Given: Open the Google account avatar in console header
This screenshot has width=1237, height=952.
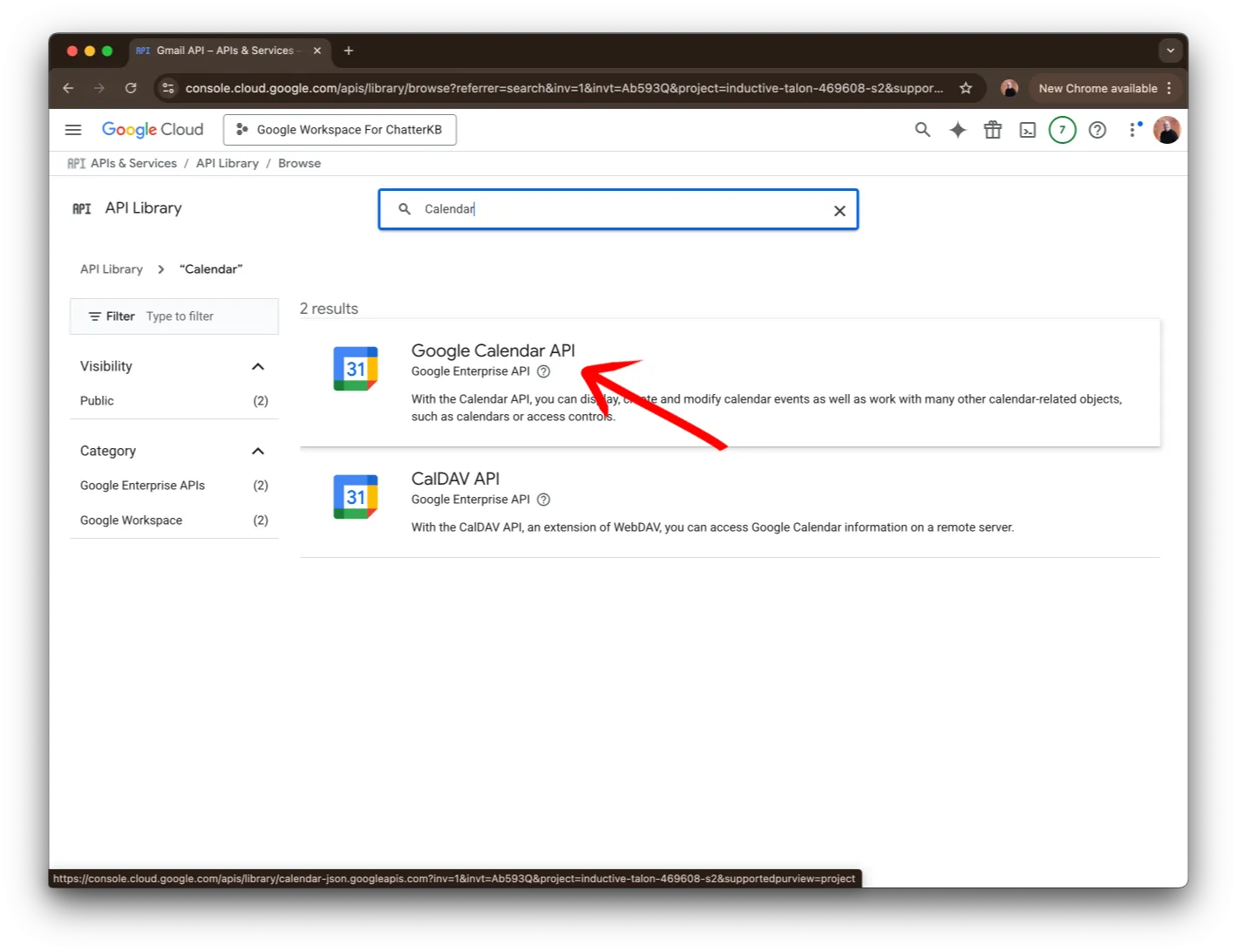Looking at the screenshot, I should pos(1166,130).
